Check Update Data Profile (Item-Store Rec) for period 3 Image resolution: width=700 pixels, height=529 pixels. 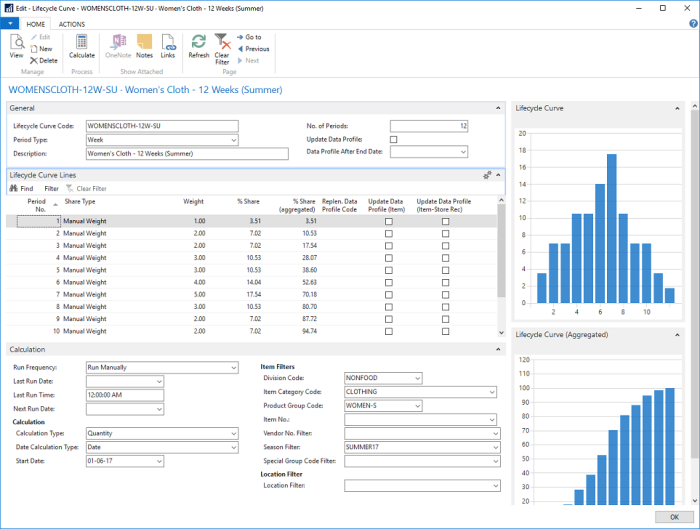(x=446, y=245)
